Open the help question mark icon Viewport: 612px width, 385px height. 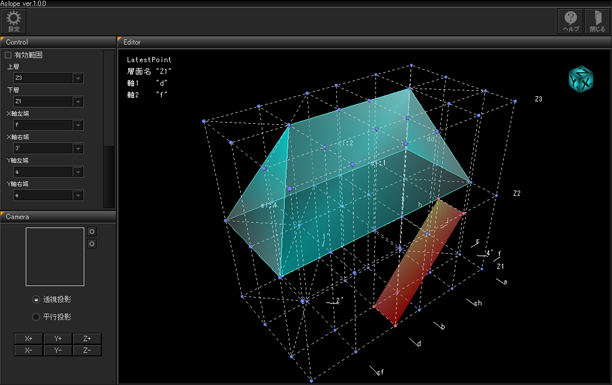[571, 21]
